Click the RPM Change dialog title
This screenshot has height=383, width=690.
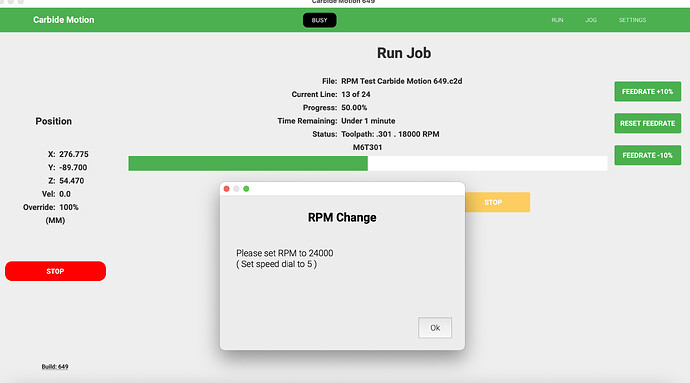[x=342, y=217]
